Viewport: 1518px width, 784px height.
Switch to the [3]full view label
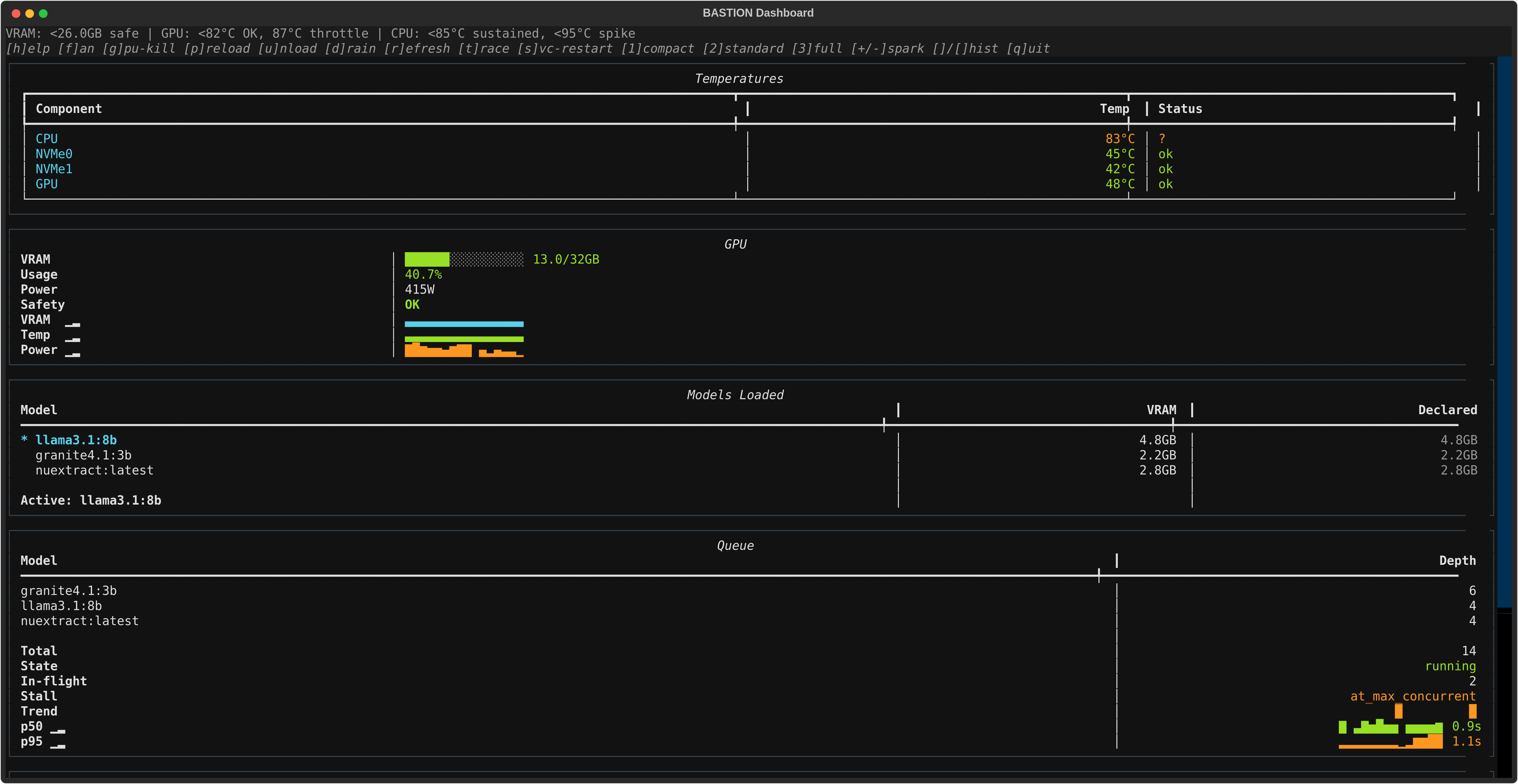817,49
